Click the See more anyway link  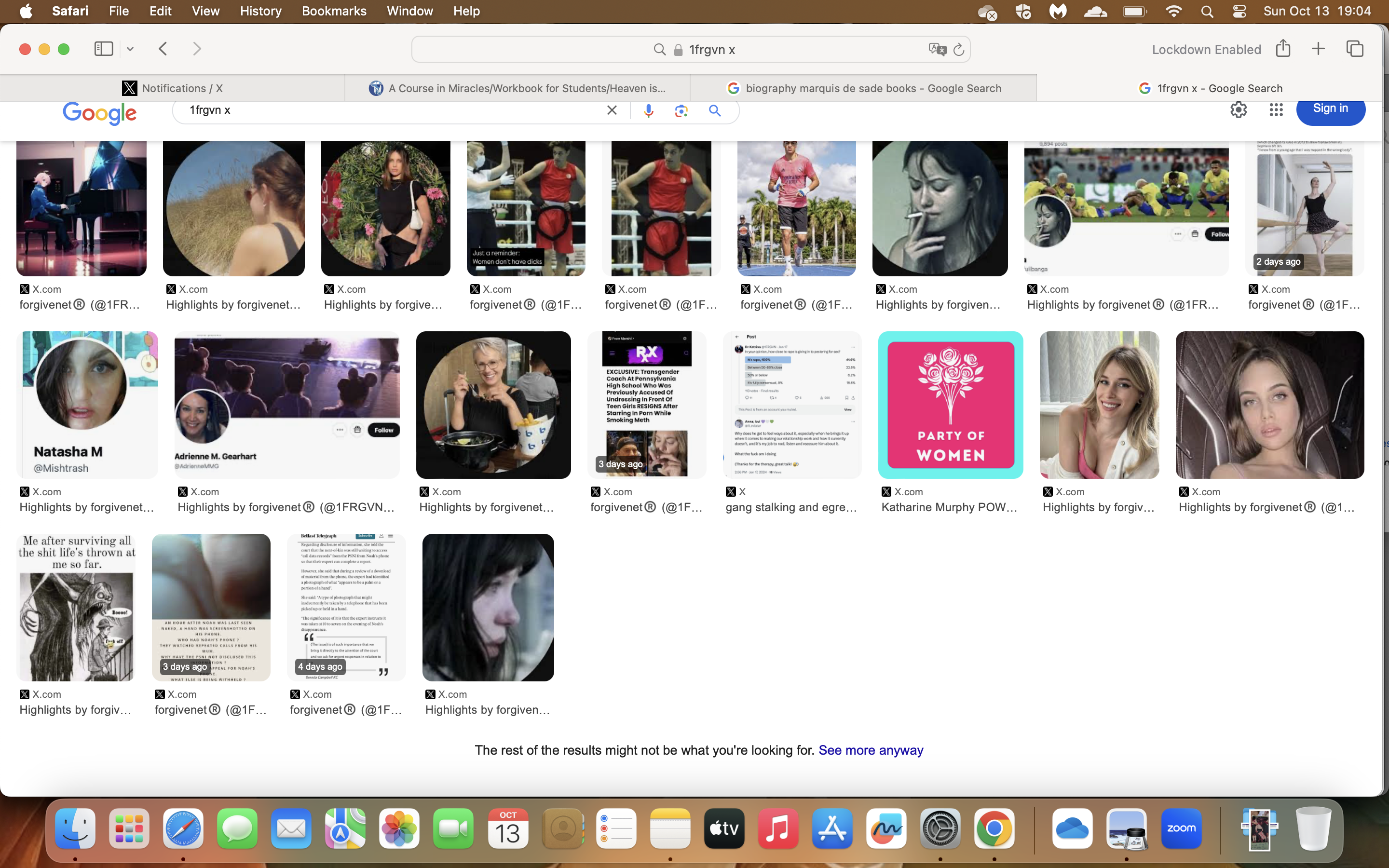871,750
